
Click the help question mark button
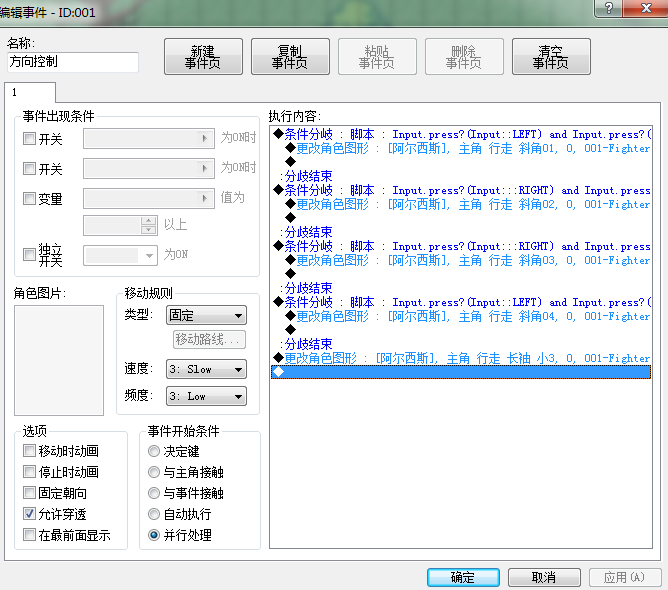pyautogui.click(x=608, y=8)
